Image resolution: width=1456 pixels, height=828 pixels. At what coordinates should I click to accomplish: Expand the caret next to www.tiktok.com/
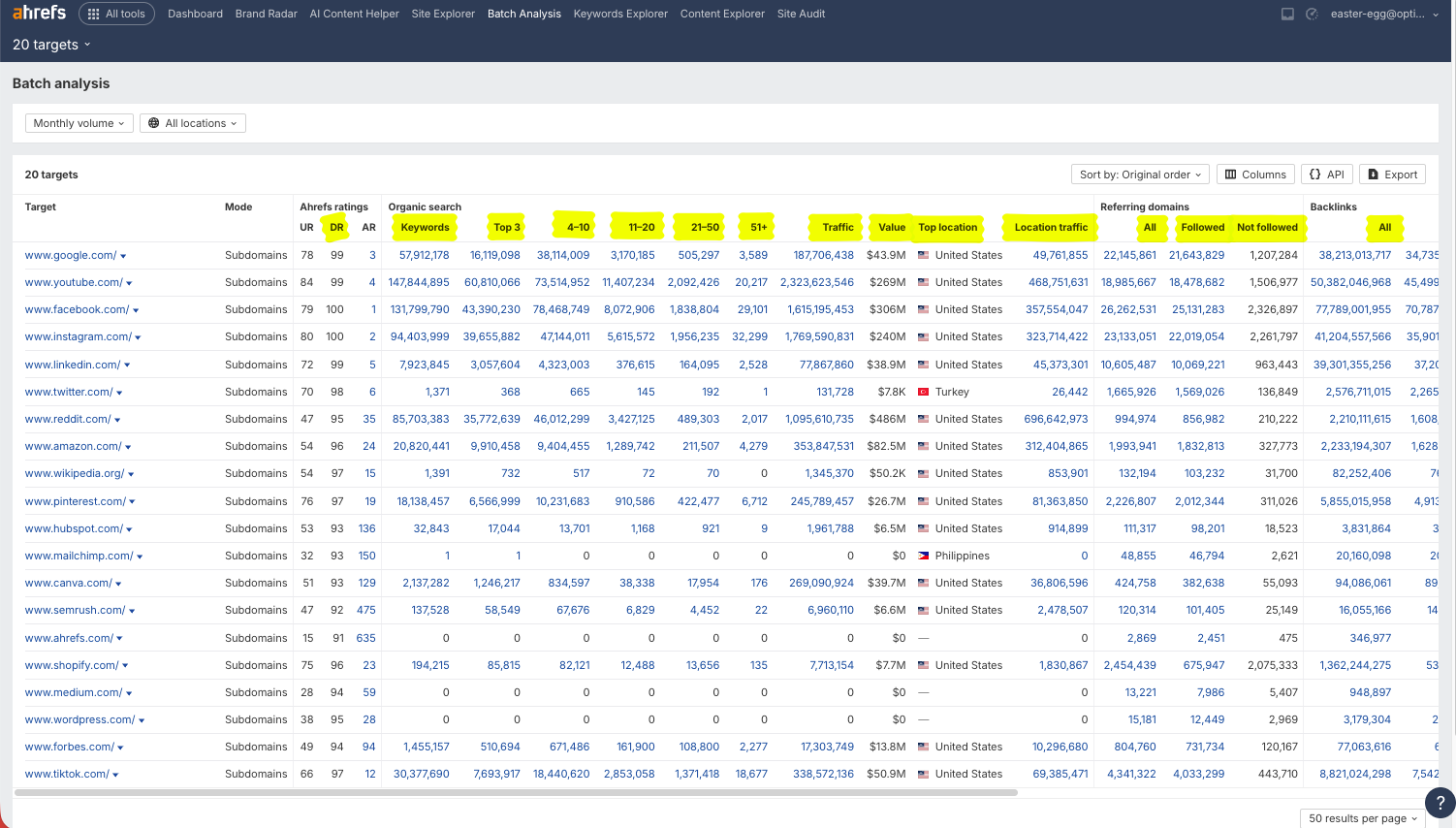115,775
